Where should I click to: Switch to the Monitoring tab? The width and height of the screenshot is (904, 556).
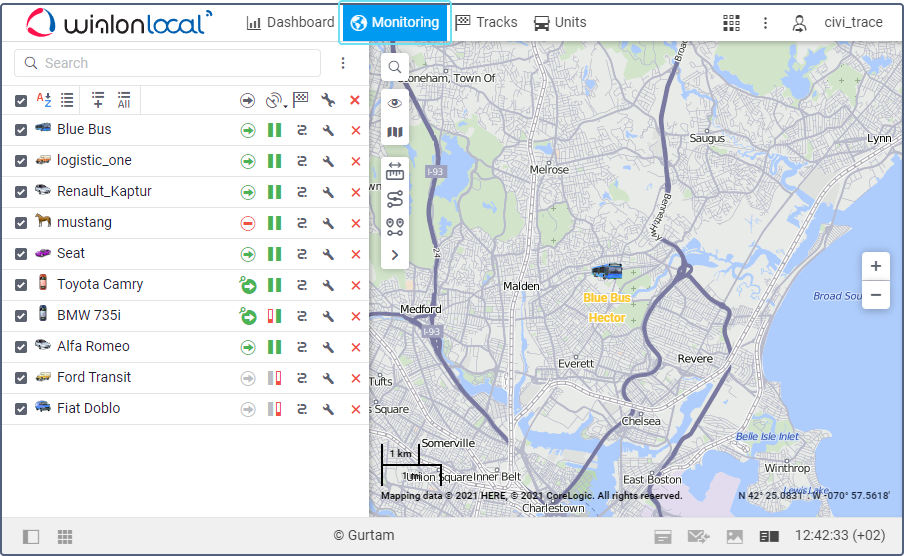[x=395, y=22]
